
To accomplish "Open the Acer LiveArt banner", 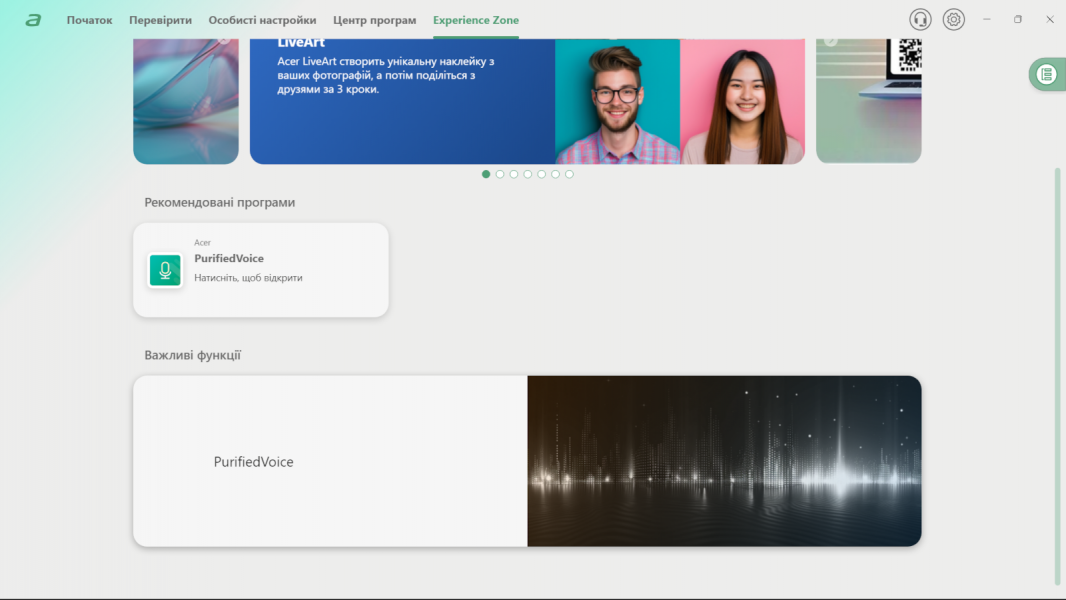I will (400, 100).
